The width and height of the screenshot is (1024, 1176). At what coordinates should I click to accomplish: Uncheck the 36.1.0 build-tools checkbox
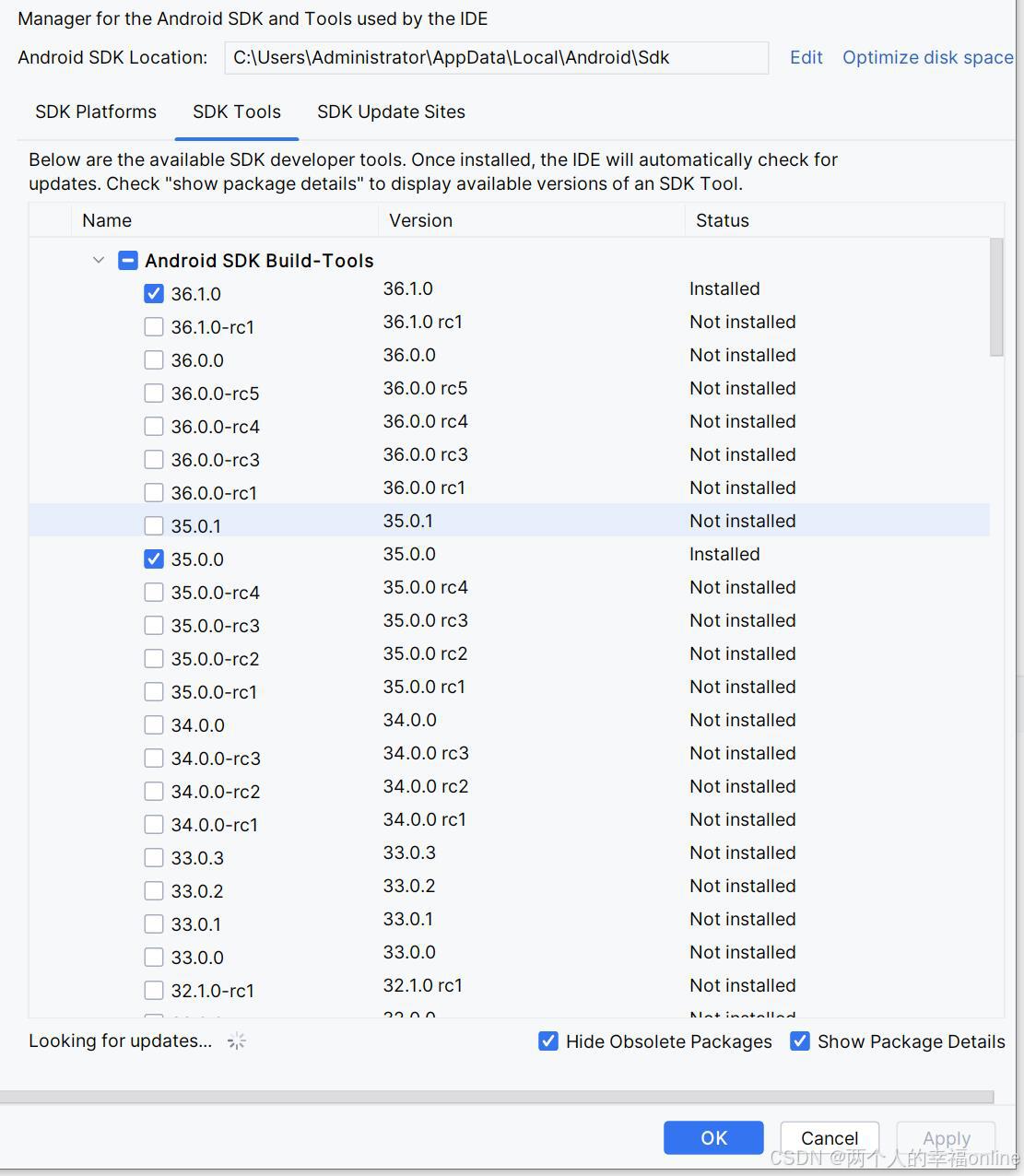click(x=154, y=294)
